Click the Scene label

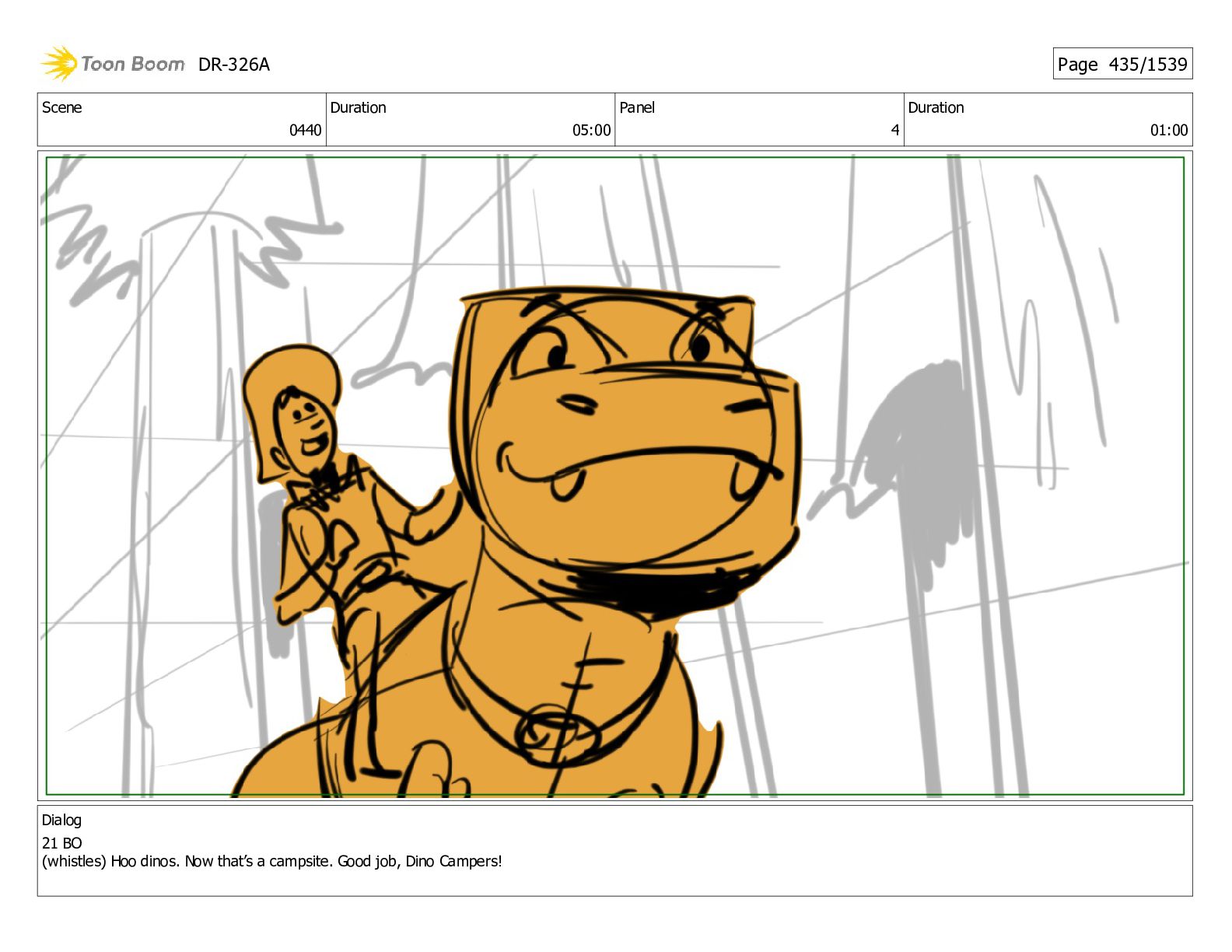point(61,107)
